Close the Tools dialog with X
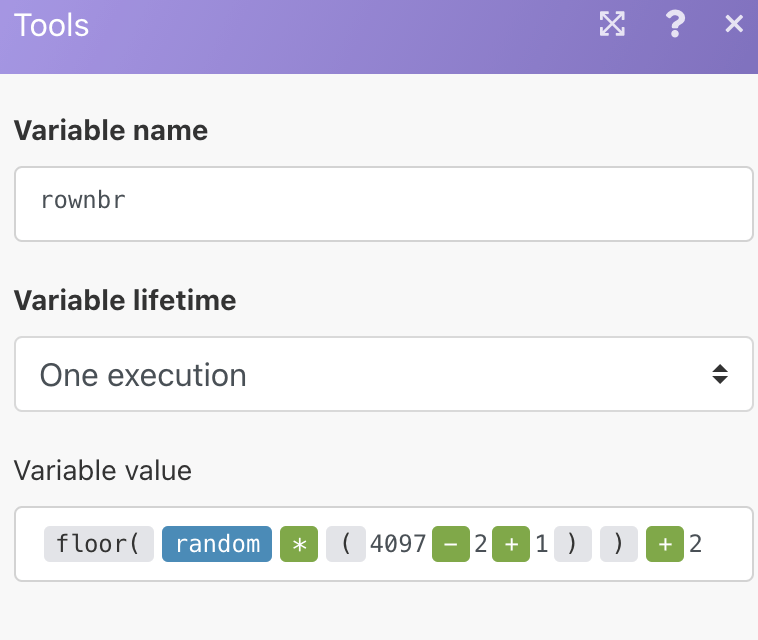The height and width of the screenshot is (640, 758). click(734, 25)
